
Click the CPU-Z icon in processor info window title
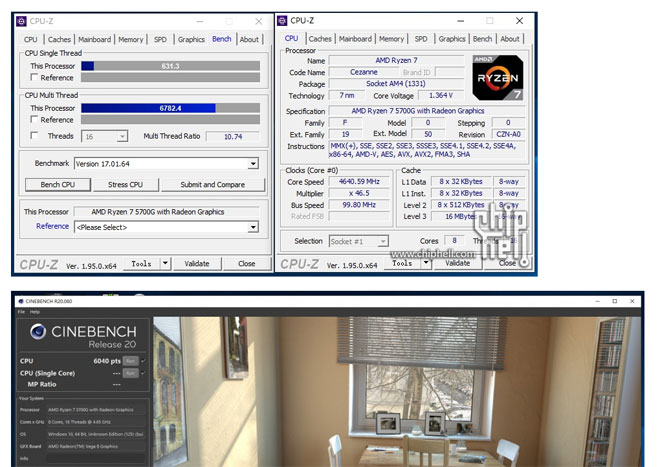pyautogui.click(x=282, y=20)
